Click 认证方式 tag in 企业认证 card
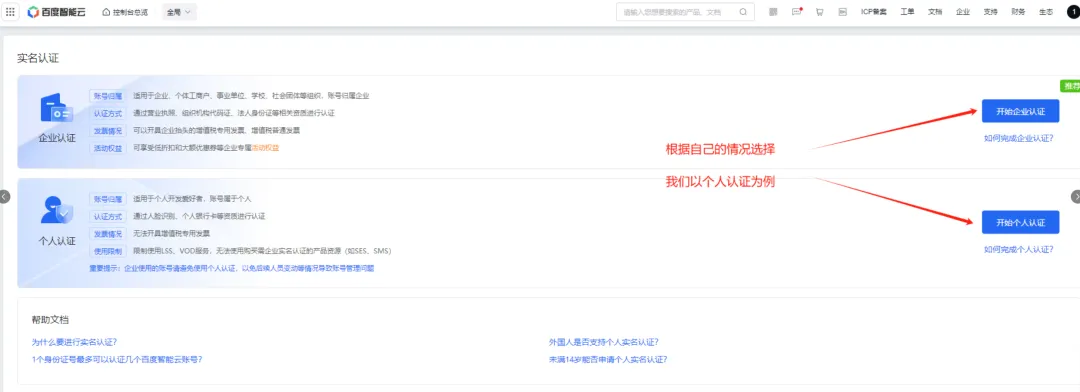This screenshot has width=1080, height=392. 108,113
